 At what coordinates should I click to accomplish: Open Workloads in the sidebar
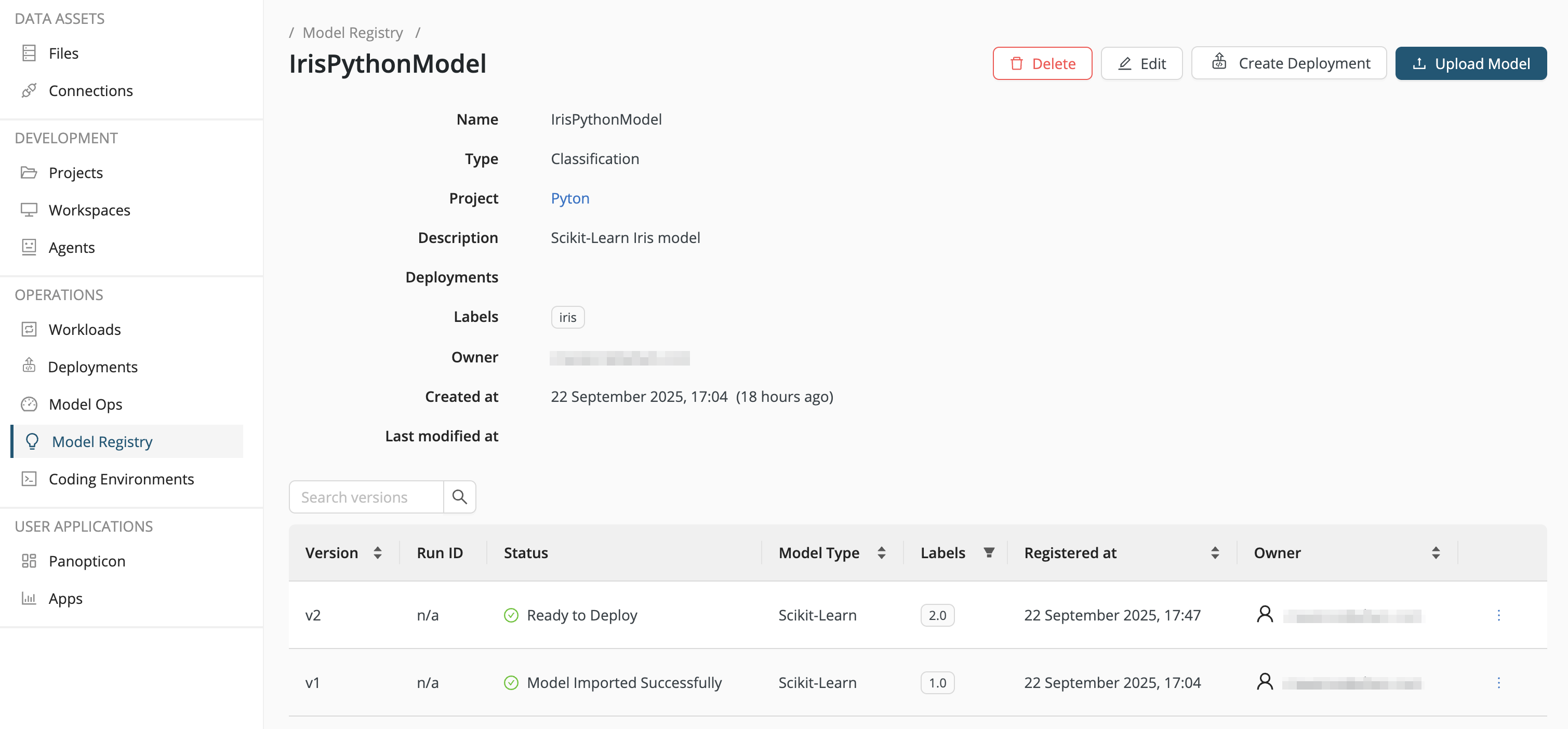click(85, 329)
